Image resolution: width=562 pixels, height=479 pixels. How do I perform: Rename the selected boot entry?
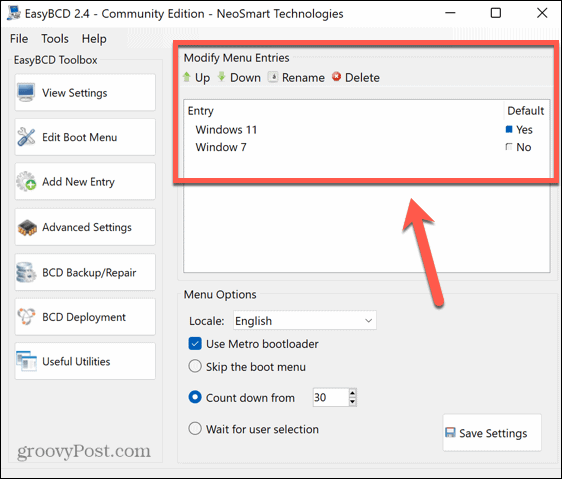coord(297,77)
